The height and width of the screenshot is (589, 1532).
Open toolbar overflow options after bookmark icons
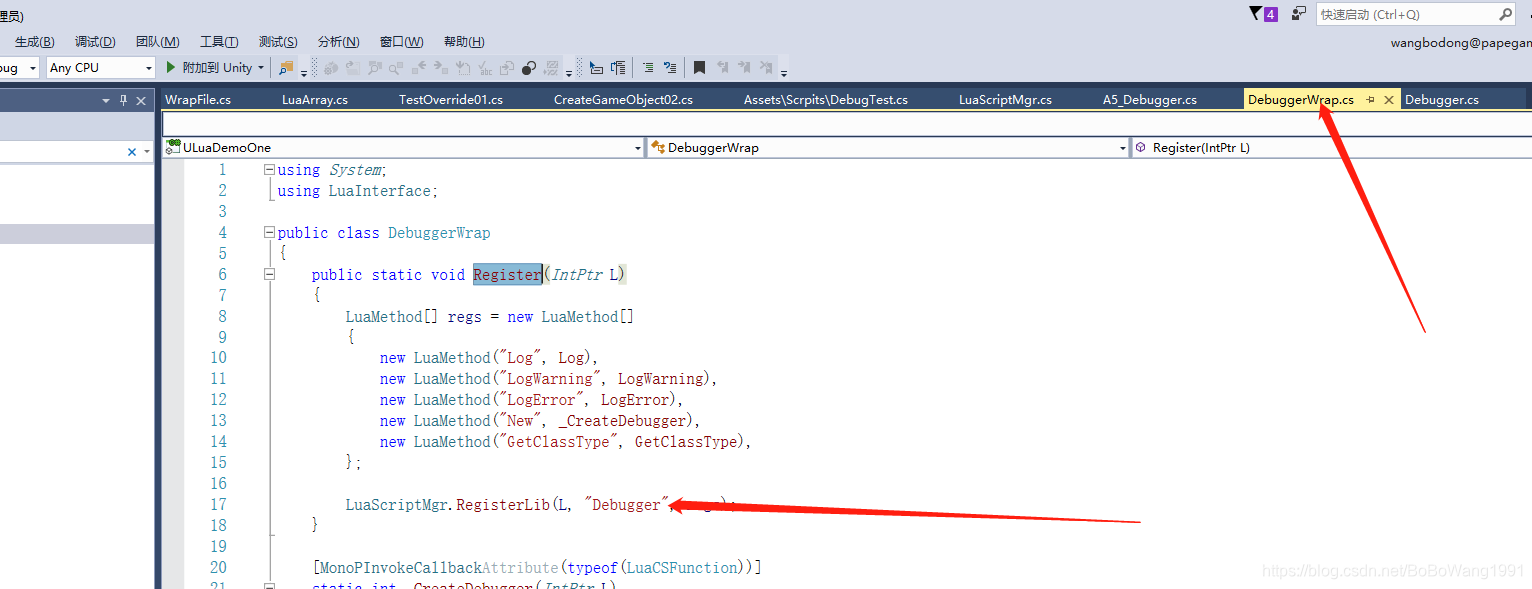click(784, 71)
